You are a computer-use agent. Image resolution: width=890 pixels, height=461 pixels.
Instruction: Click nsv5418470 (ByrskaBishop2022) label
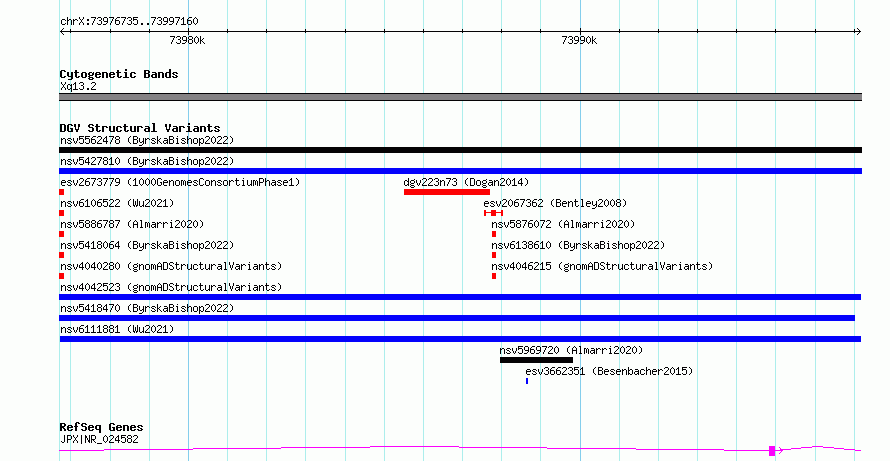147,308
